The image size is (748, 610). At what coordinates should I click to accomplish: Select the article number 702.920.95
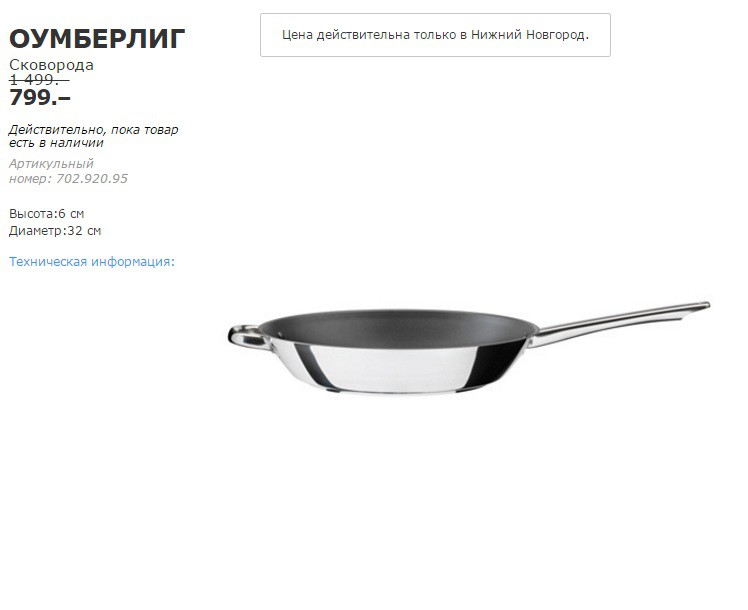pyautogui.click(x=92, y=178)
